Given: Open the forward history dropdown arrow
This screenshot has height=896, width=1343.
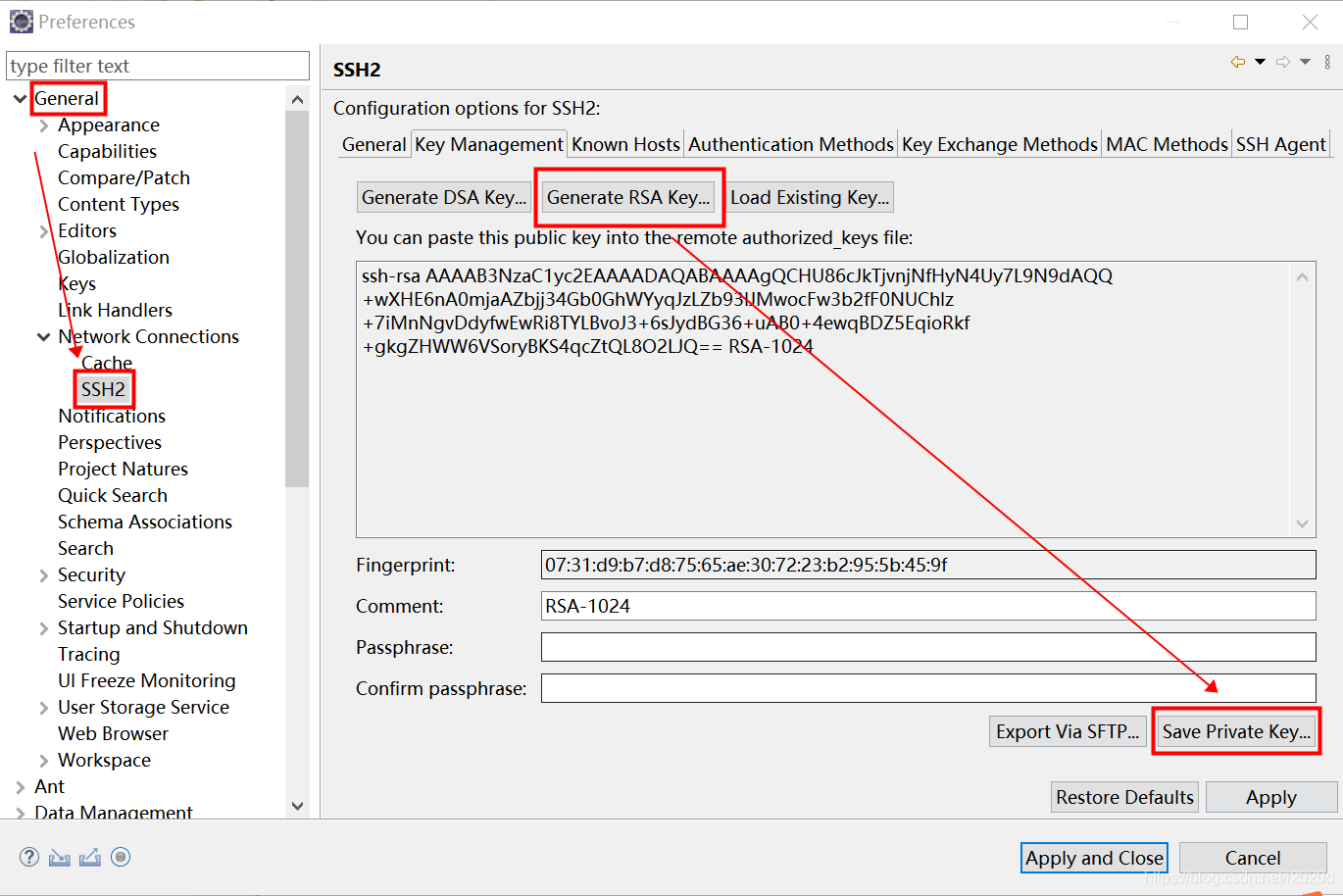Looking at the screenshot, I should [x=1305, y=62].
